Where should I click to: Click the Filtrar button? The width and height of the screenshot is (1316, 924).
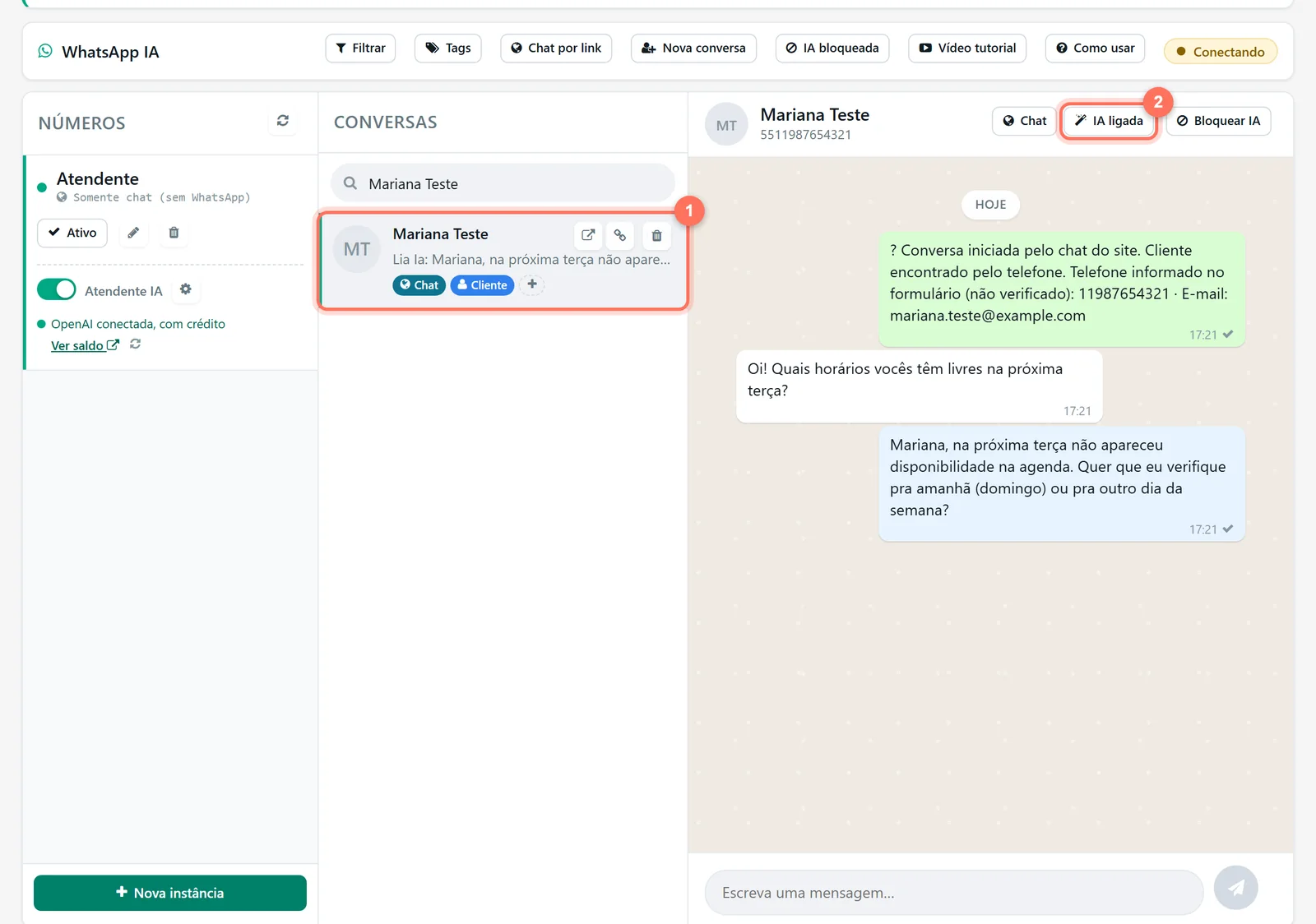coord(360,49)
